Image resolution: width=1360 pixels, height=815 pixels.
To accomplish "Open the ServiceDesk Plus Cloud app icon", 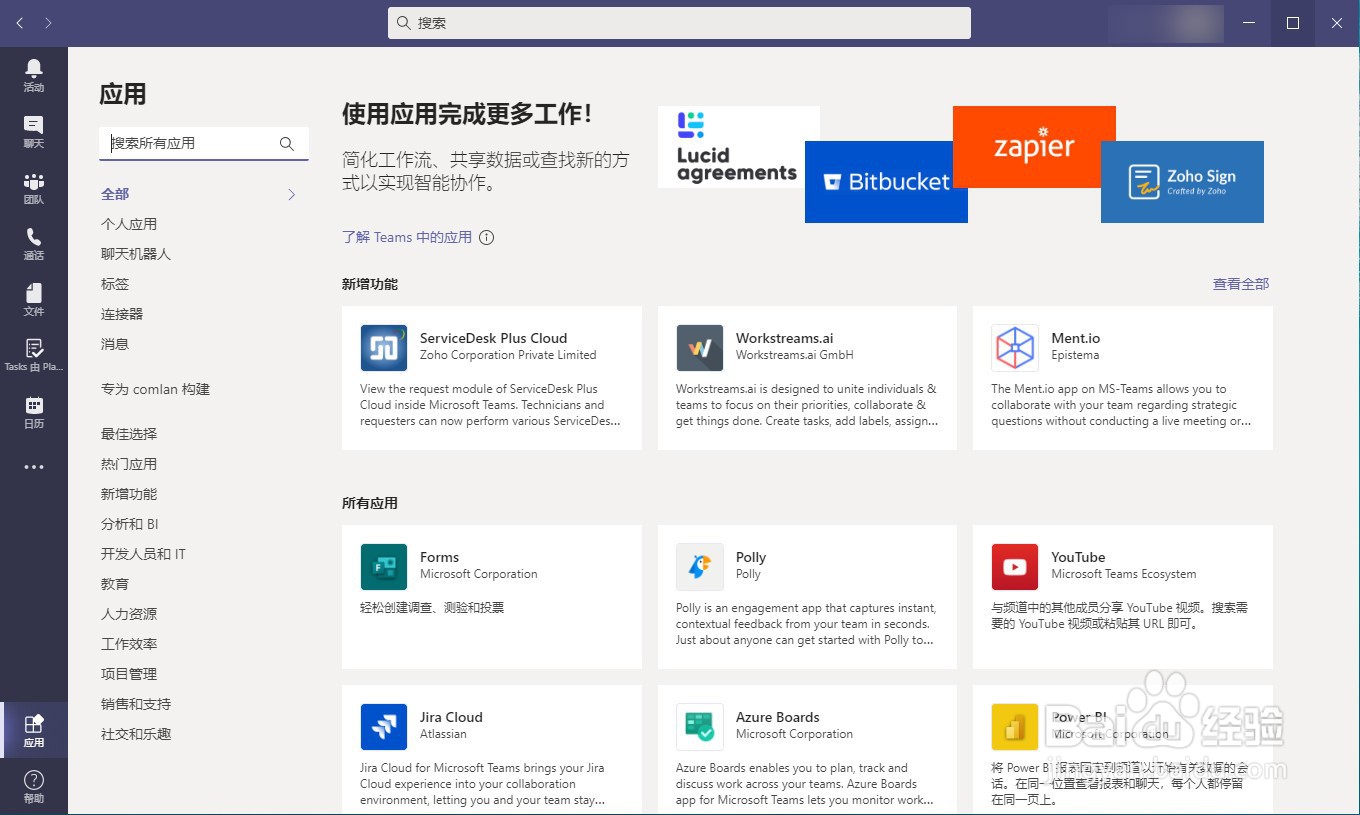I will coord(384,348).
